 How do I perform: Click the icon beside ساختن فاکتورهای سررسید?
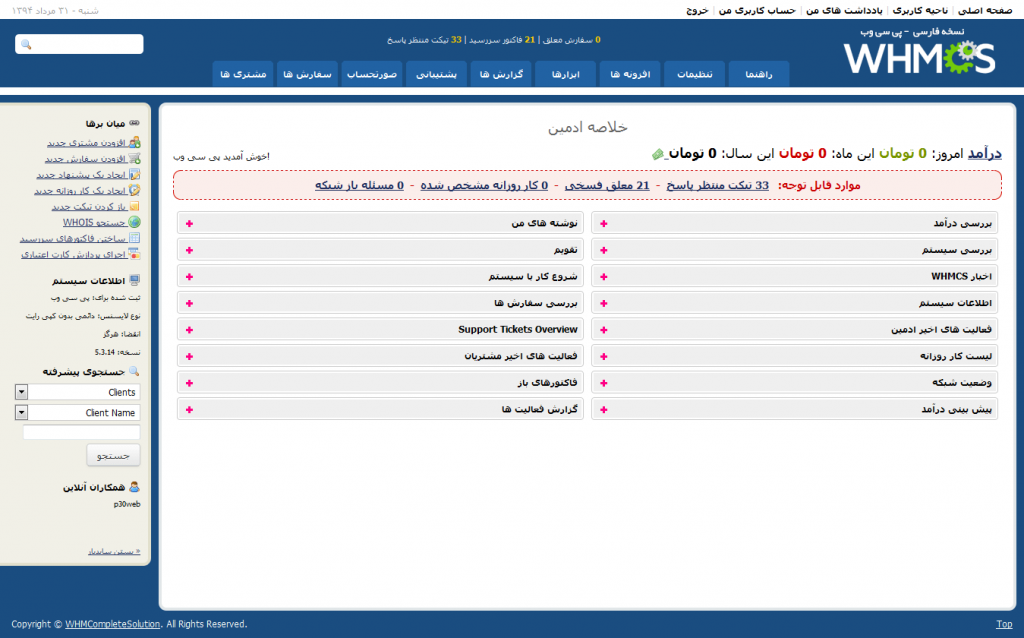[135, 238]
